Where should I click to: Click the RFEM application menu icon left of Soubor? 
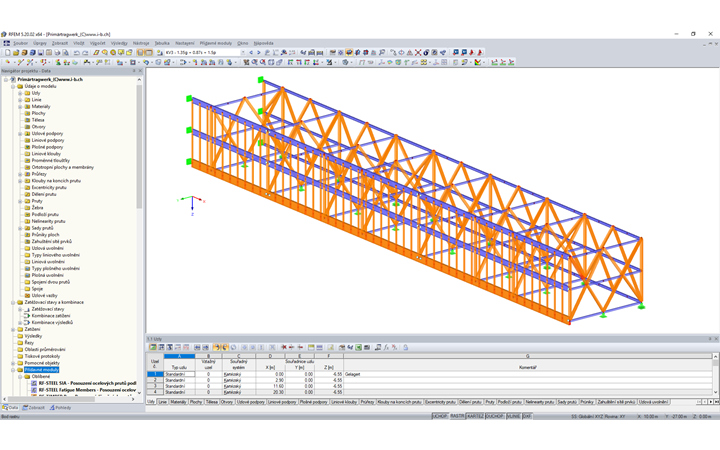click(x=6, y=43)
